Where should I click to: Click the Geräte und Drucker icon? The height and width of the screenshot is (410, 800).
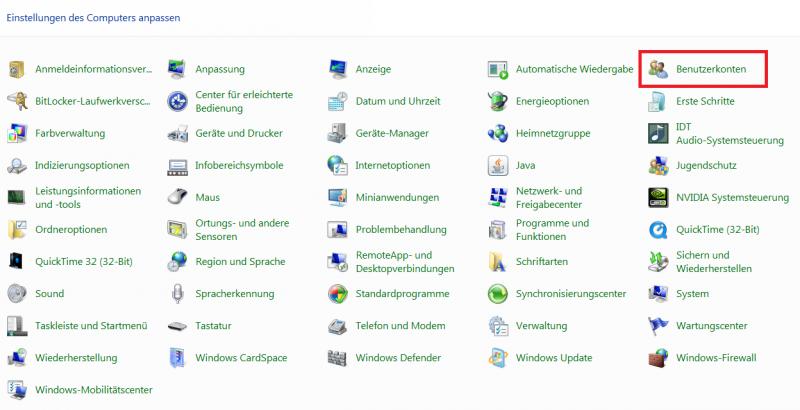click(x=177, y=133)
